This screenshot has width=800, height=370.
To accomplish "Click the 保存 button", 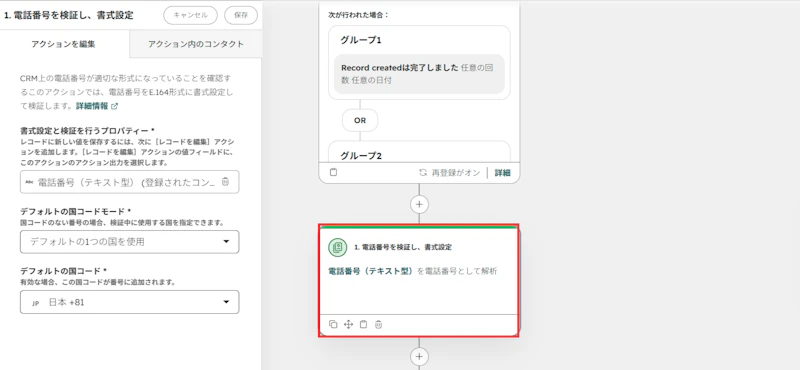I will pos(241,15).
